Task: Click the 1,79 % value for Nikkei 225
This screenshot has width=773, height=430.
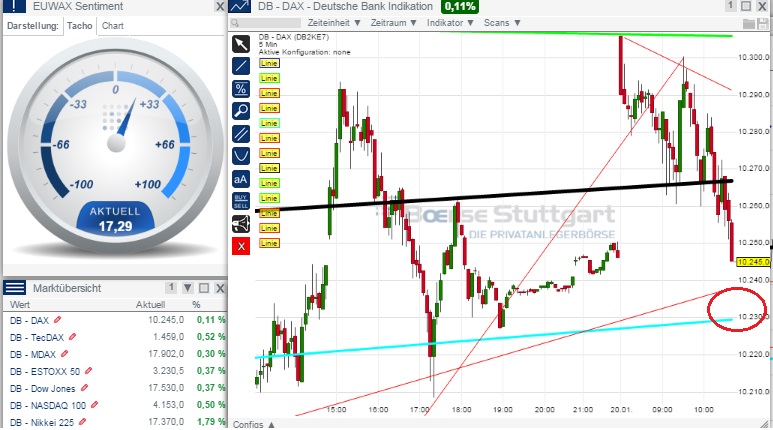Action: tap(211, 422)
